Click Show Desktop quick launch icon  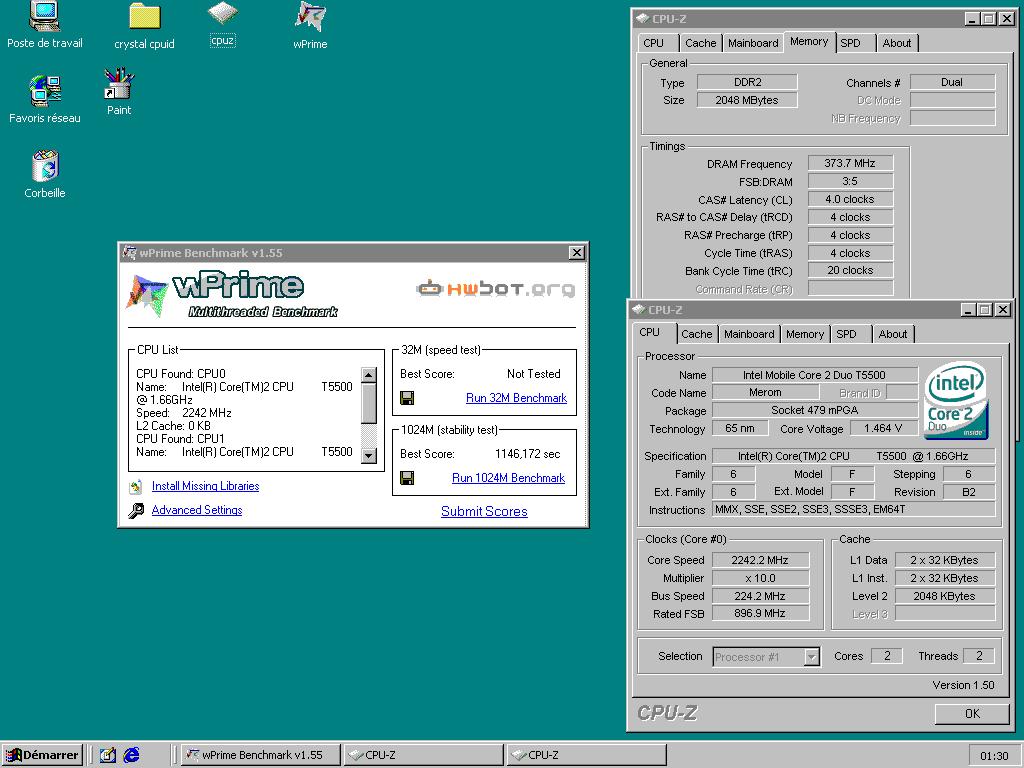tap(108, 755)
